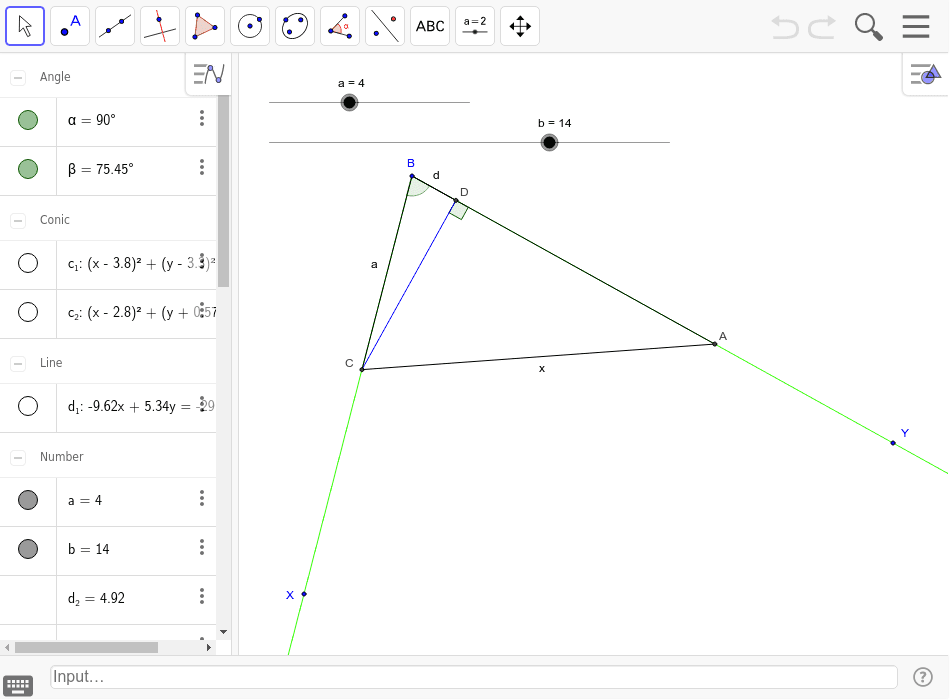This screenshot has width=950, height=700.
Task: Open options menu for b = 14
Action: point(202,547)
